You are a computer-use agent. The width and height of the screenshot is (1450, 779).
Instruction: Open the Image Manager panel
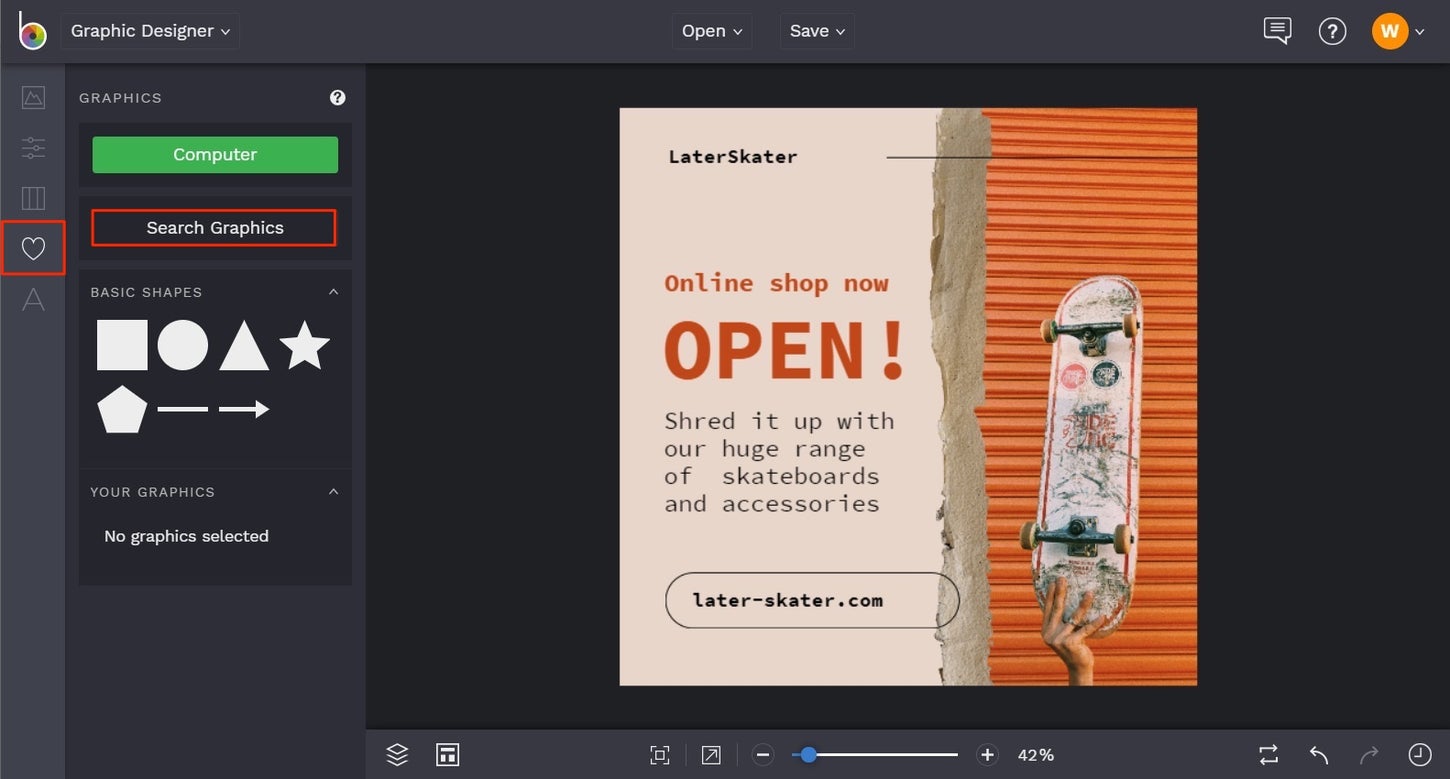click(x=33, y=97)
